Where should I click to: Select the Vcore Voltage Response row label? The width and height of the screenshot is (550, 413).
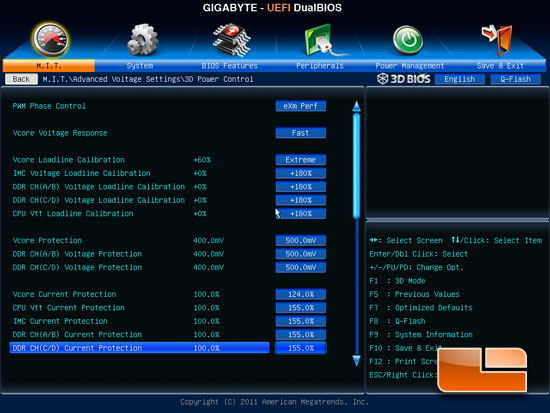point(60,133)
